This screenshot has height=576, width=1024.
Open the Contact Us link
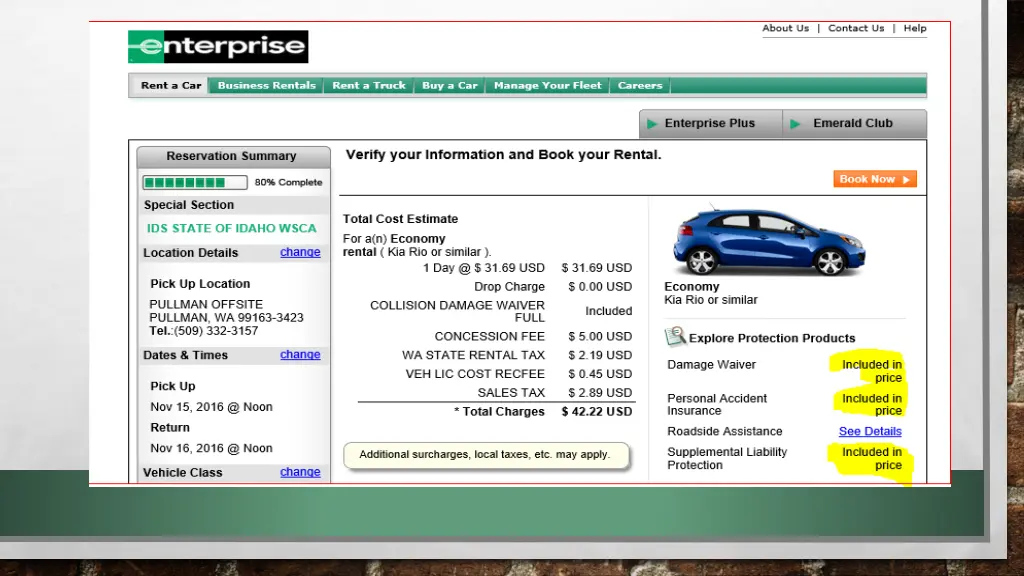pyautogui.click(x=856, y=28)
